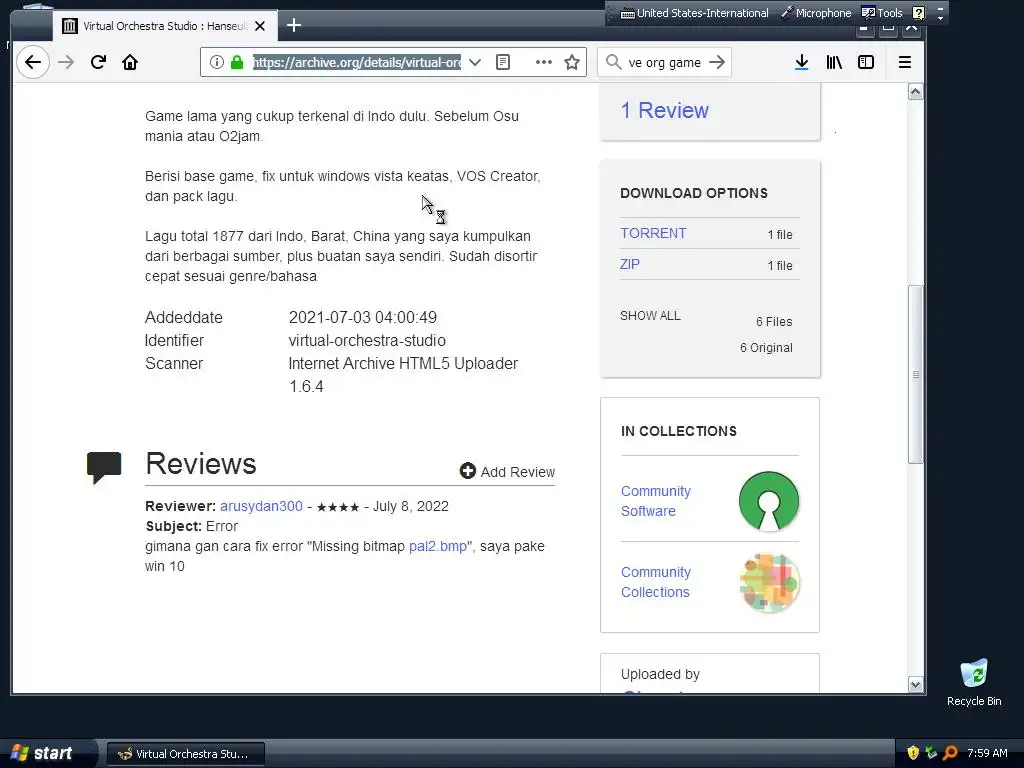Viewport: 1024px width, 768px height.
Task: Click the Reviews speech bubble icon
Action: pos(104,467)
